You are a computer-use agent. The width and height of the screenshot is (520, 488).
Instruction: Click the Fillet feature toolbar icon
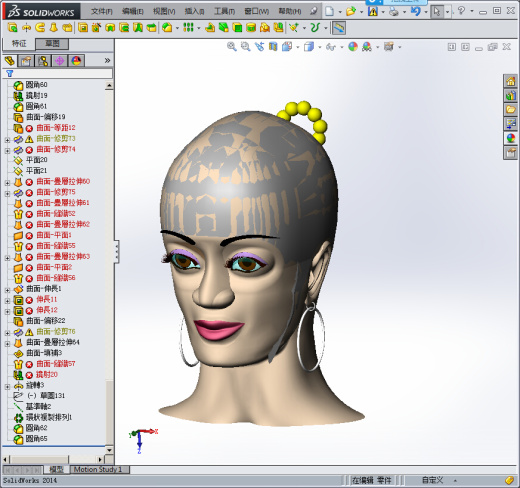click(167, 28)
